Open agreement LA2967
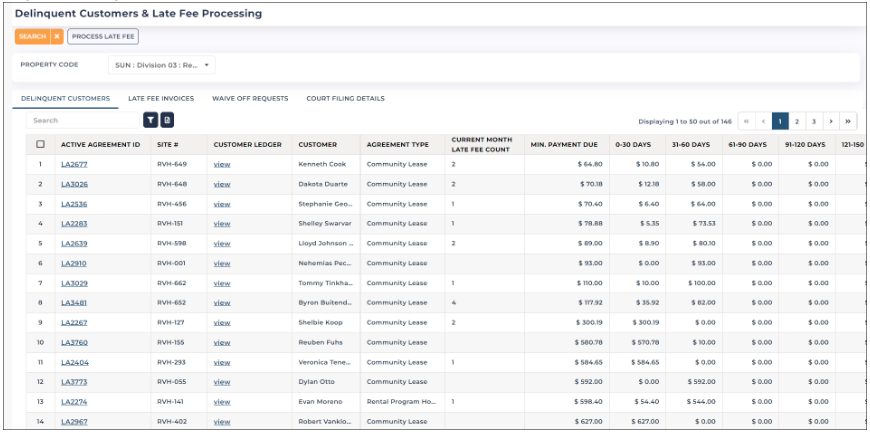 [x=74, y=422]
